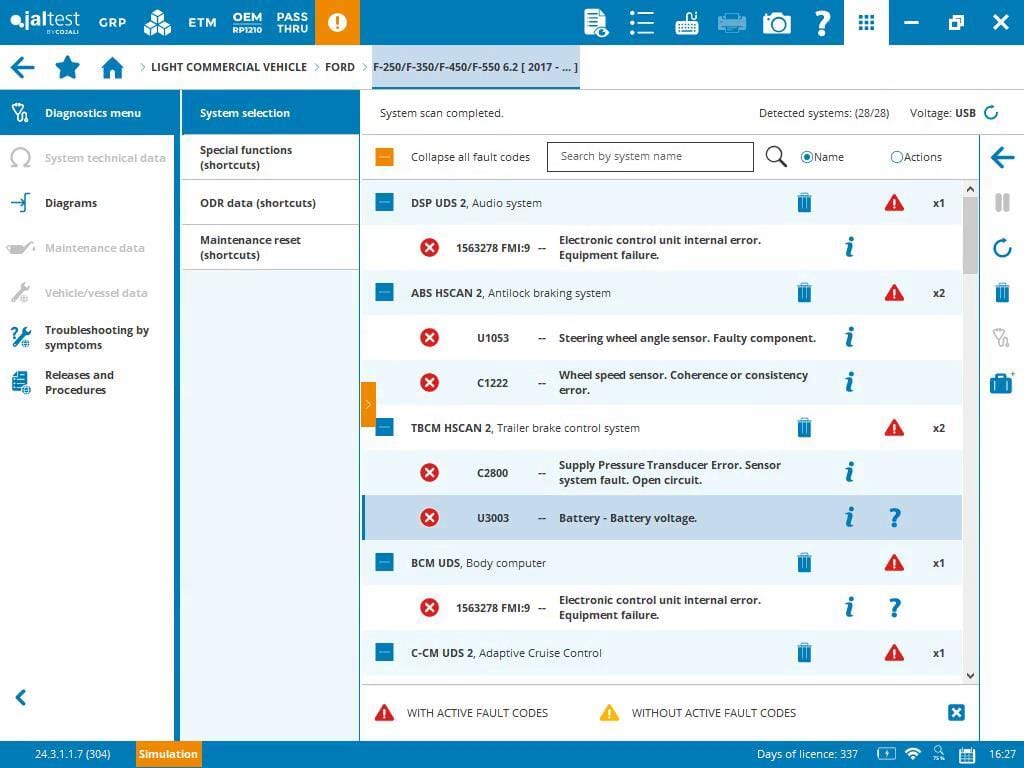Collapse the DSP UDS 2 Audio system

385,203
